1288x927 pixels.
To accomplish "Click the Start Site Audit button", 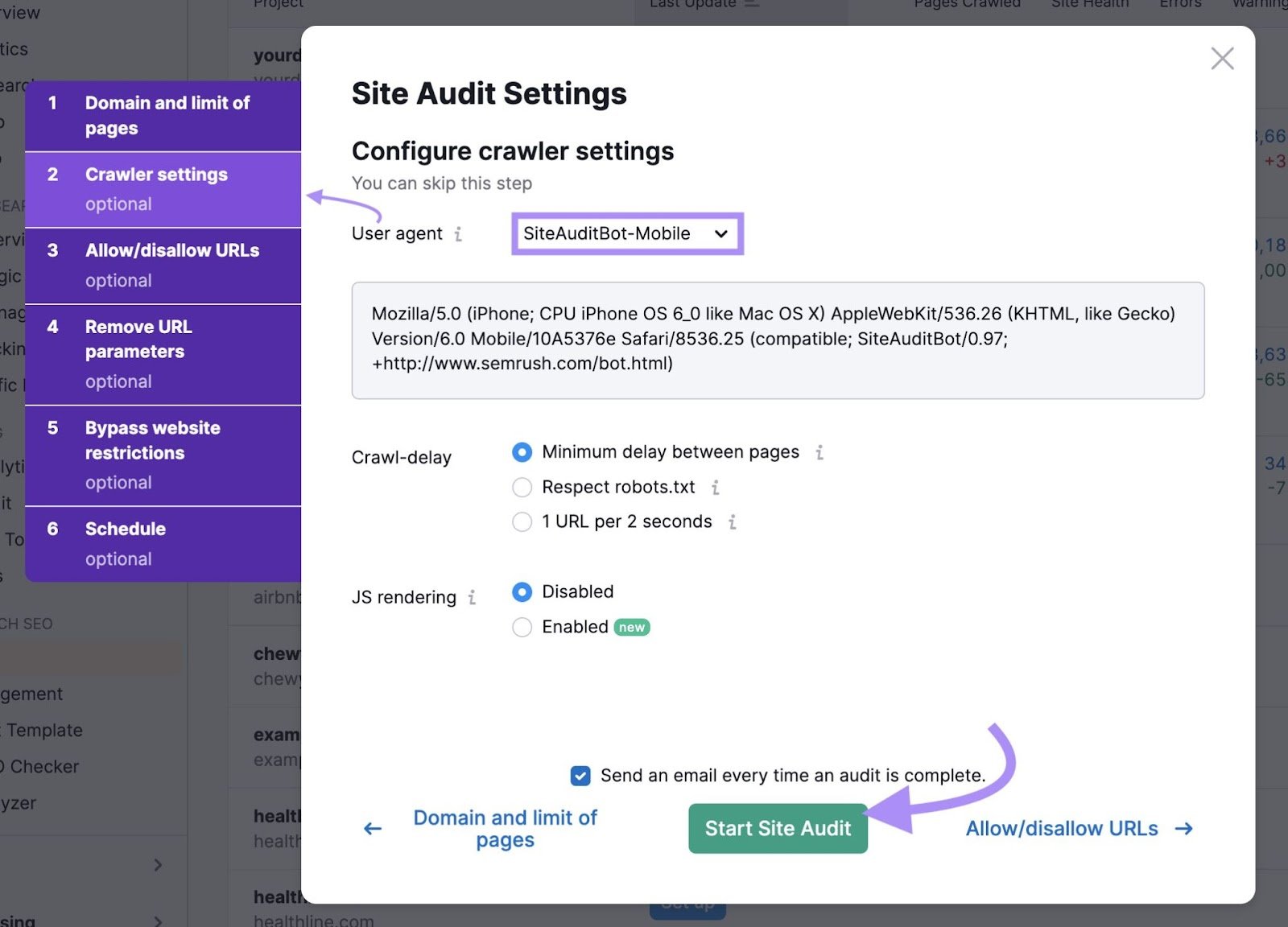I will pyautogui.click(x=777, y=828).
